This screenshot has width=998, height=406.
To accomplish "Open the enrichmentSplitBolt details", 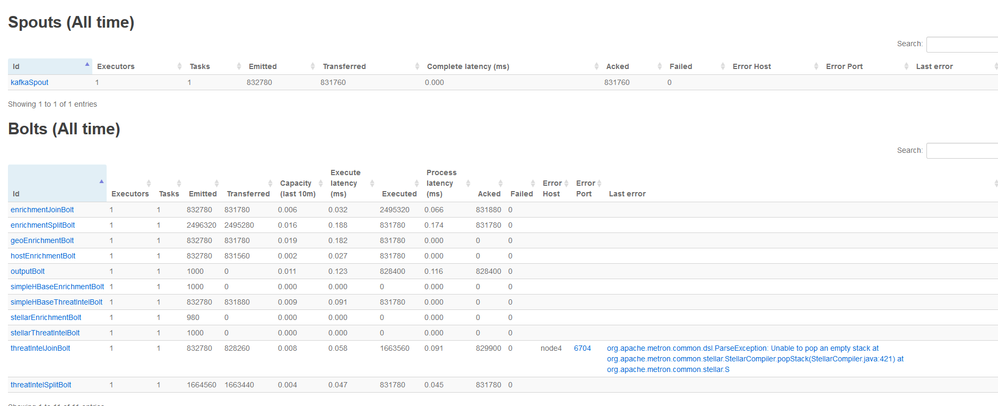I will 43,225.
